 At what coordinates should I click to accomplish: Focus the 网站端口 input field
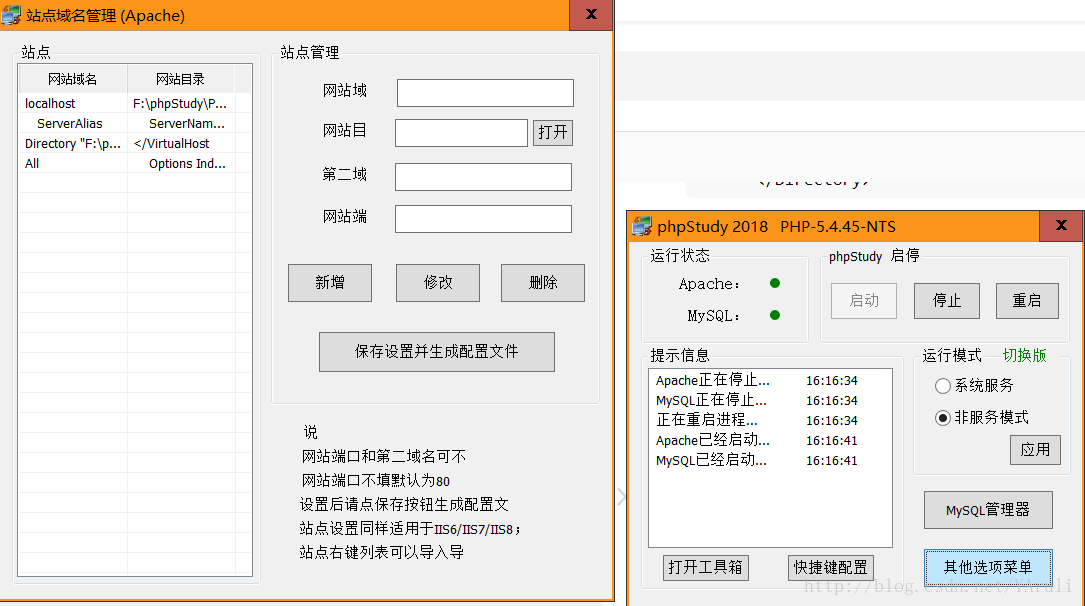point(483,219)
